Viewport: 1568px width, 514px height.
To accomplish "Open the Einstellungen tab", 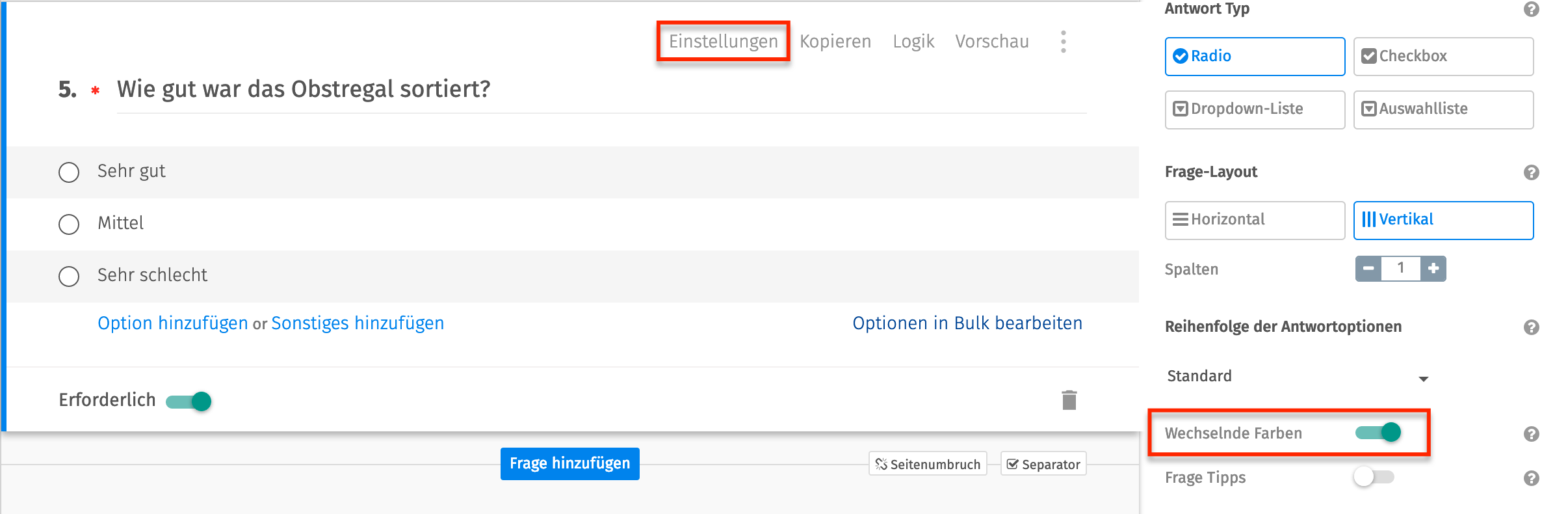I will point(723,42).
